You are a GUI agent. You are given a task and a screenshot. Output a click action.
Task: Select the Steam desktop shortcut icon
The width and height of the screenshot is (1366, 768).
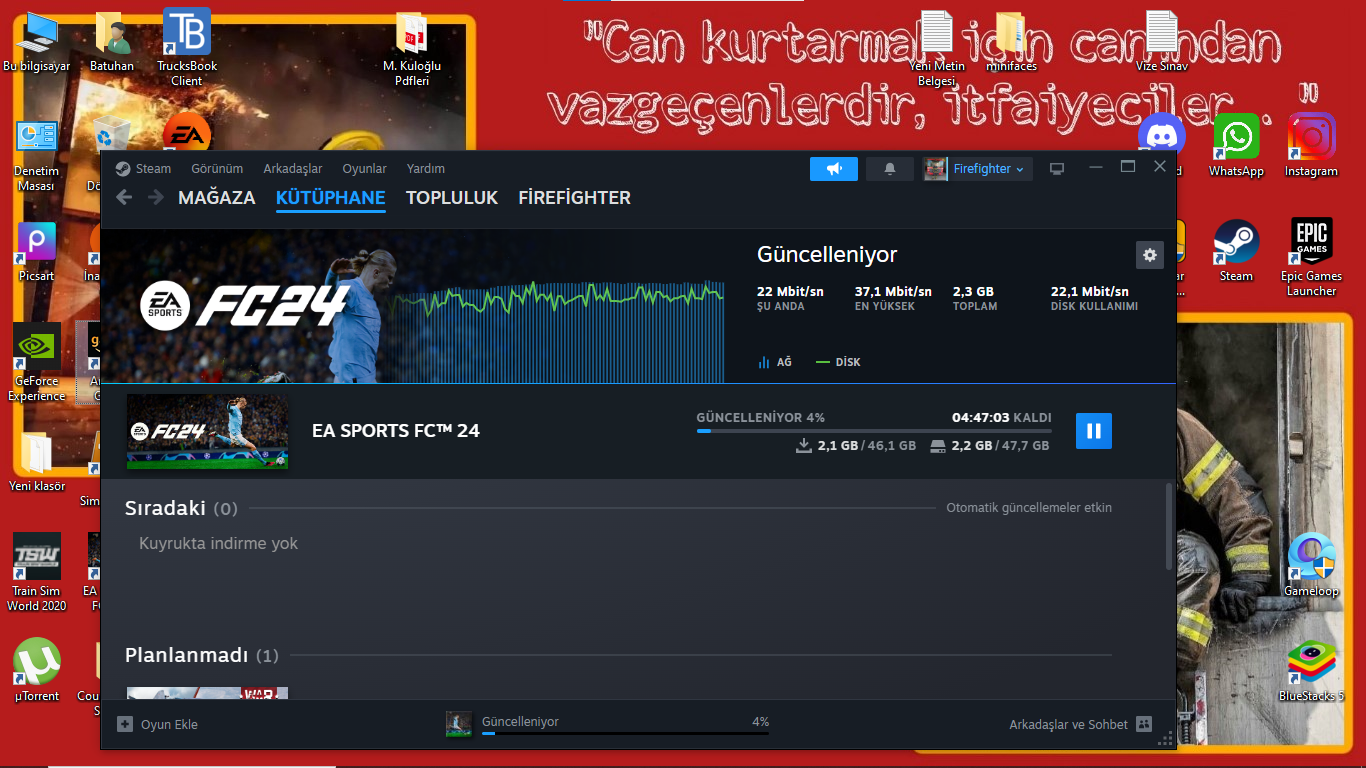click(1236, 251)
